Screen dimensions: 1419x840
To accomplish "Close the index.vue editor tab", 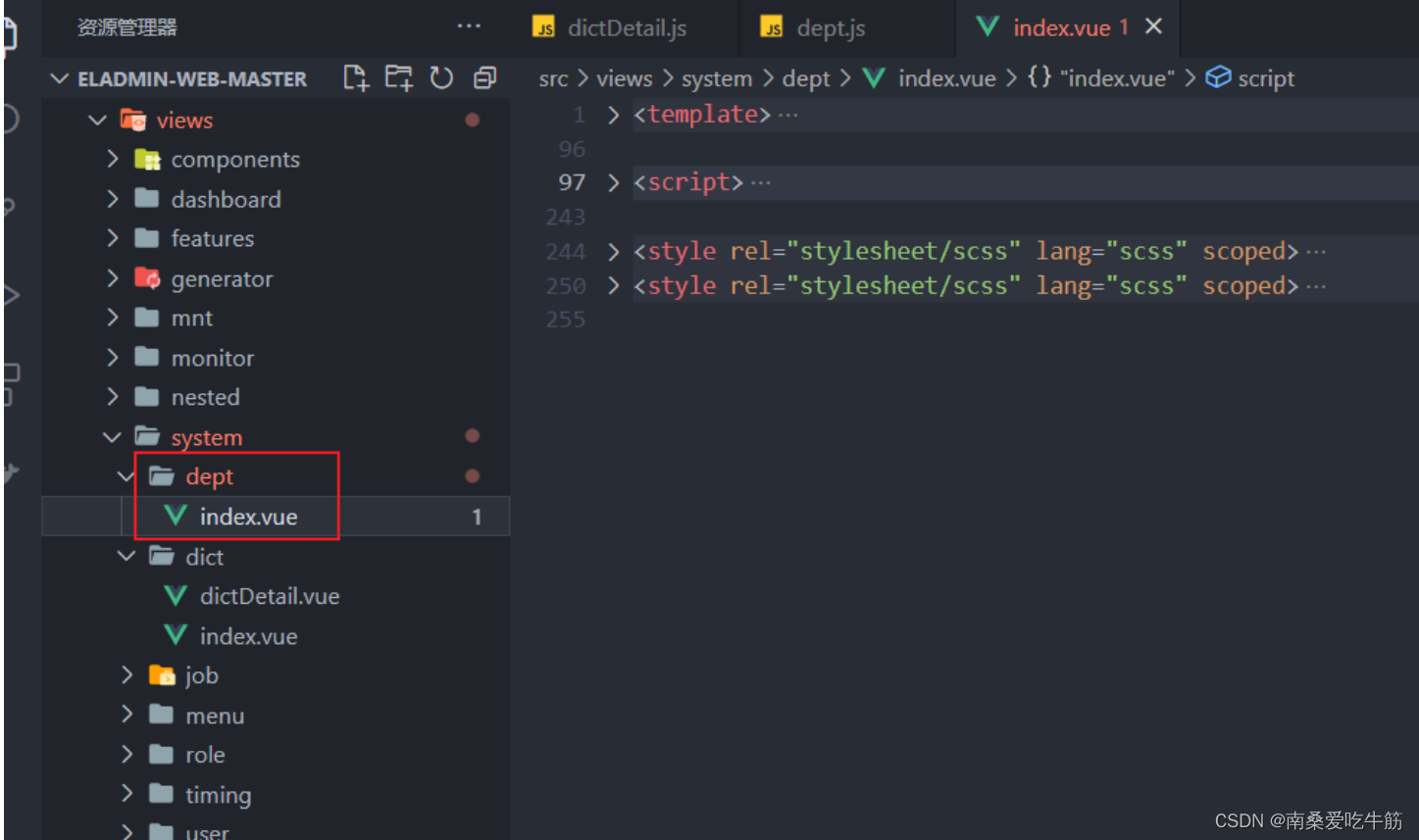I will click(x=1154, y=26).
